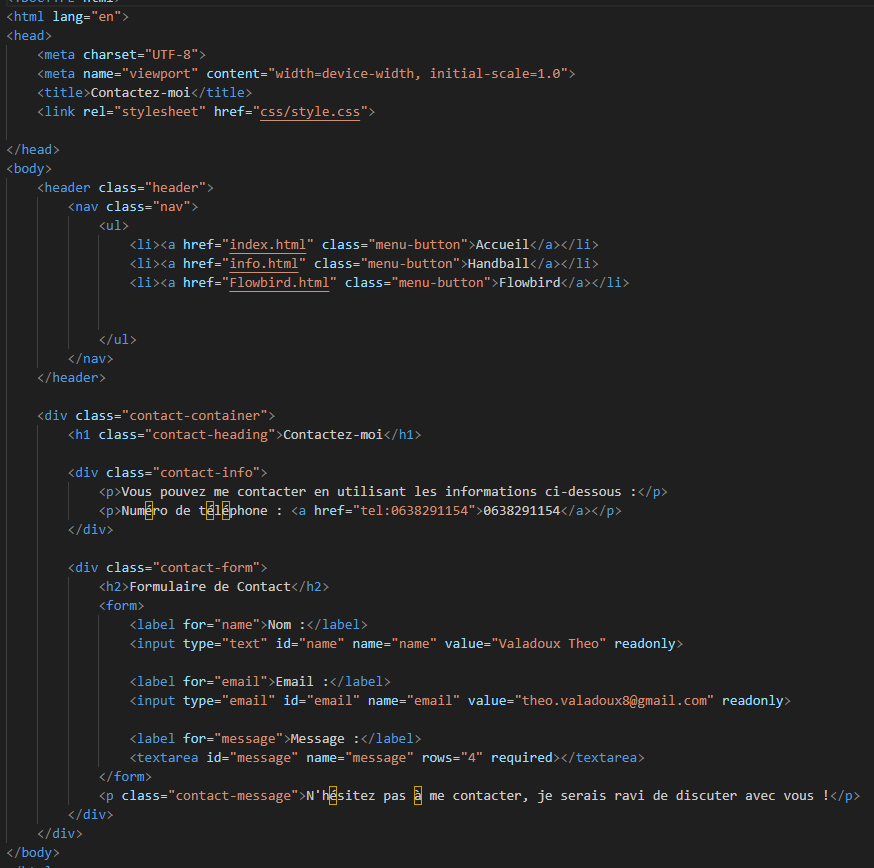The width and height of the screenshot is (874, 868).
Task: Click the Accueil menu text
Action: (x=502, y=245)
